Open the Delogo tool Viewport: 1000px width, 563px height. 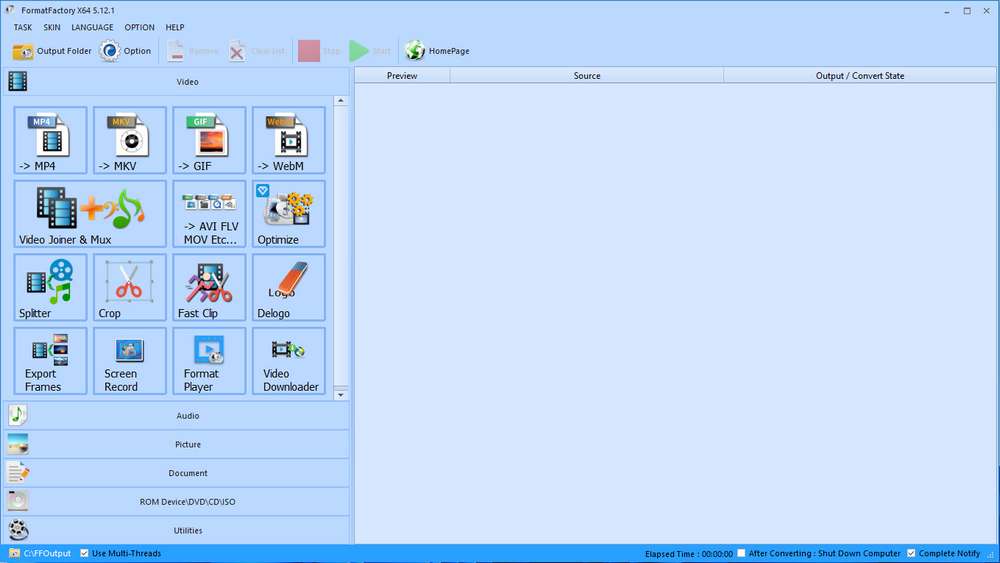tap(289, 288)
